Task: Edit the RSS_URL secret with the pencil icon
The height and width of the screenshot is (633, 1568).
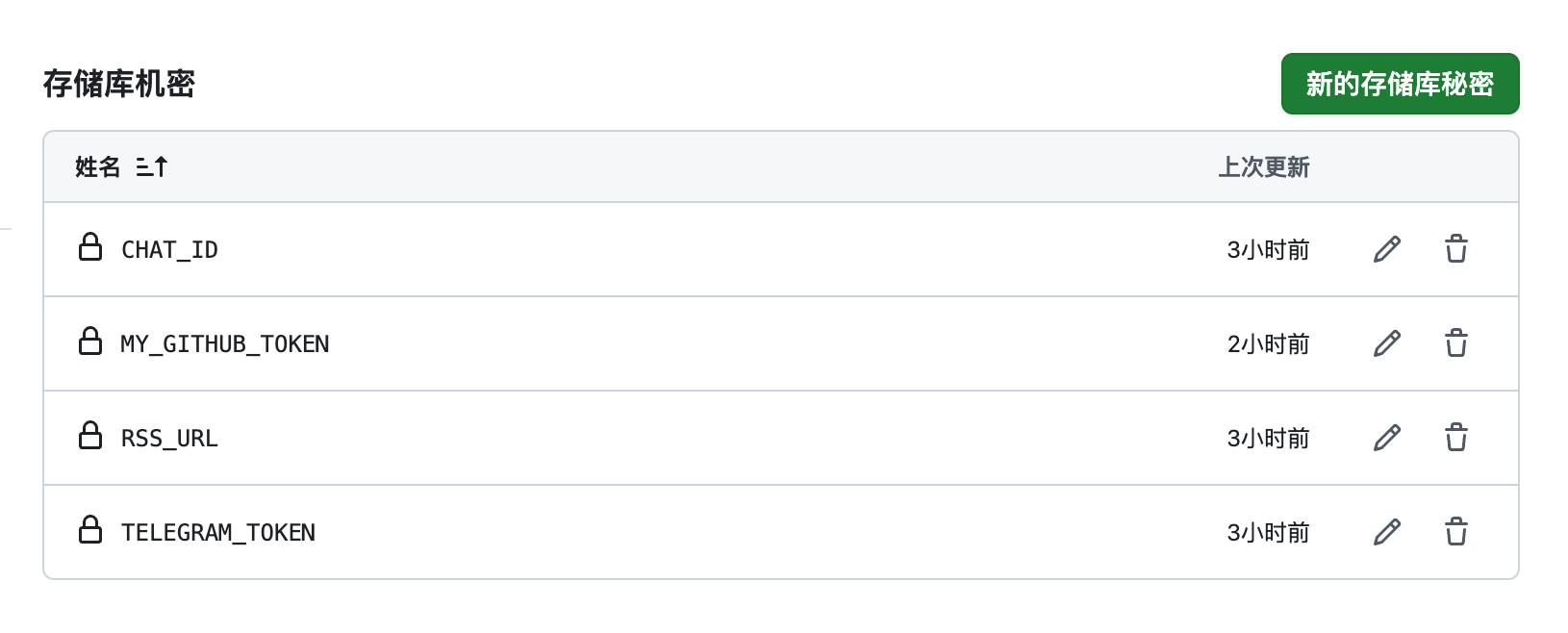Action: (x=1386, y=438)
